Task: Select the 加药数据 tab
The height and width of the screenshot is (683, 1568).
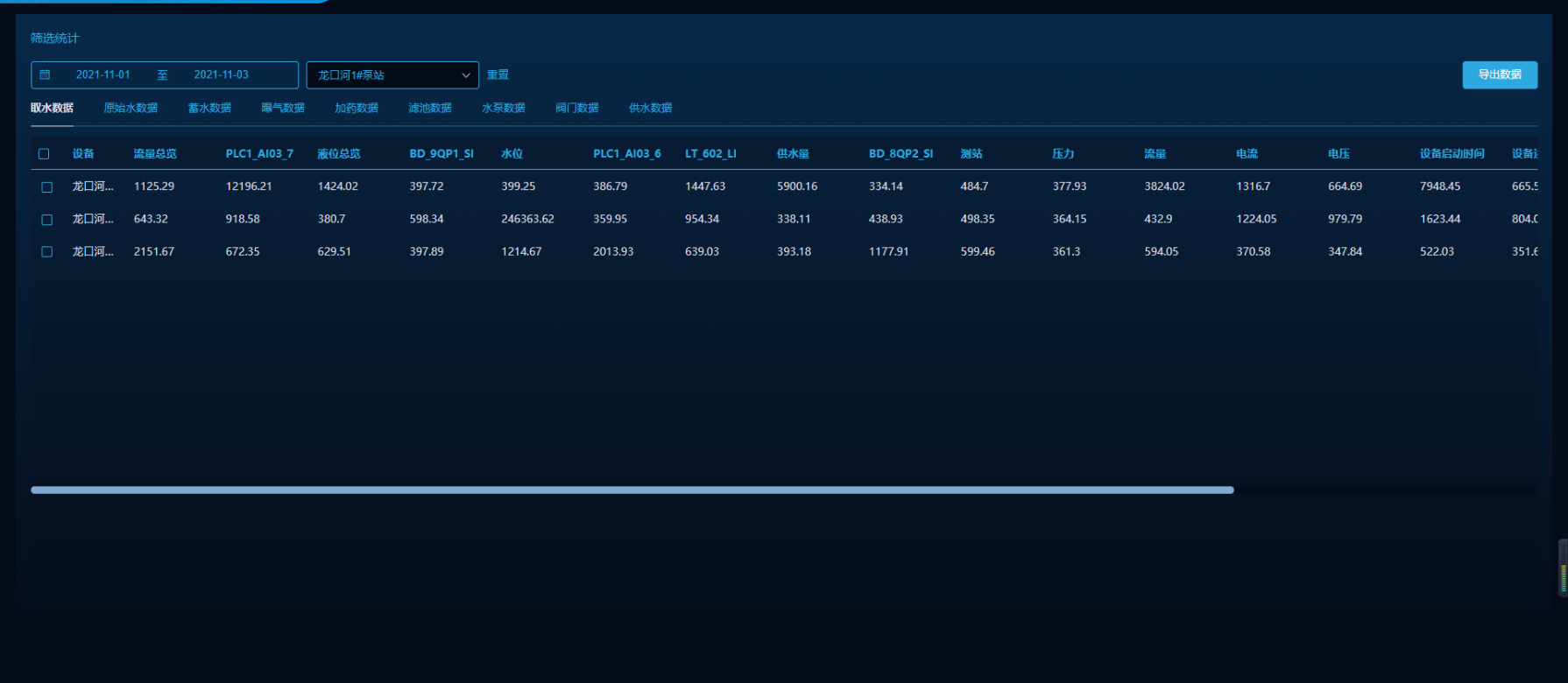Action: pos(357,109)
